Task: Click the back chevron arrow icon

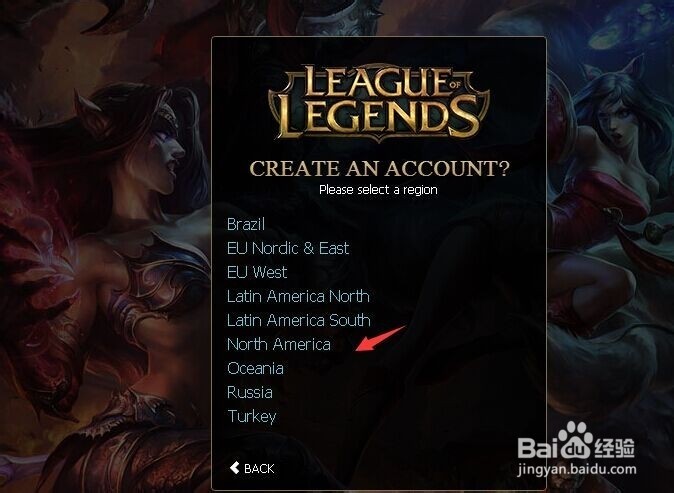Action: (x=234, y=468)
